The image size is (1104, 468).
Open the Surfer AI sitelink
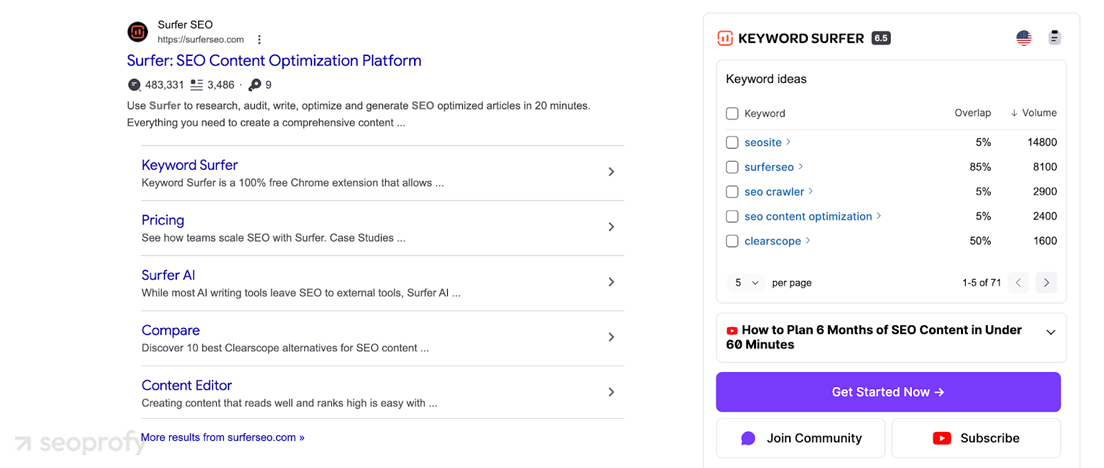point(168,275)
